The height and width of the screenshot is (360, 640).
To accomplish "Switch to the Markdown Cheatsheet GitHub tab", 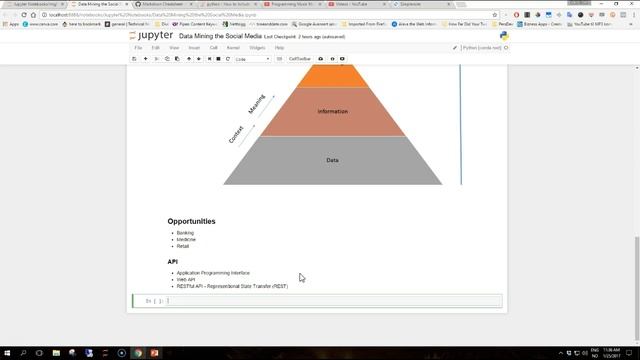I will click(163, 4).
